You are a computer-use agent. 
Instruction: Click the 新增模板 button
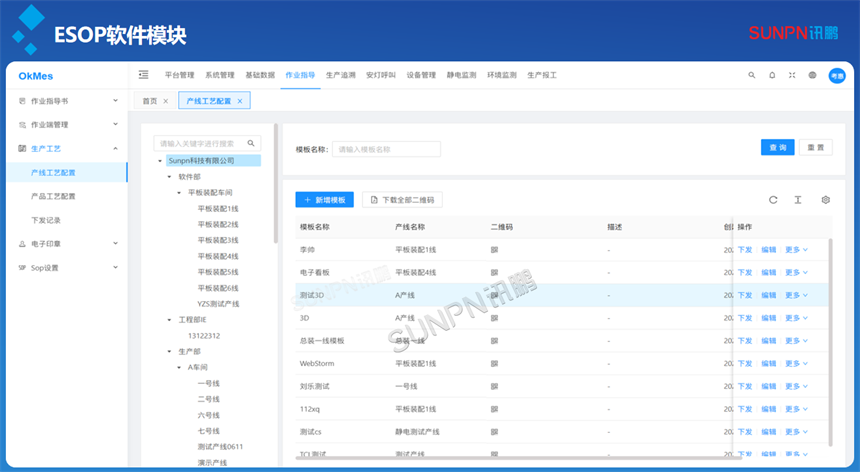tap(325, 200)
